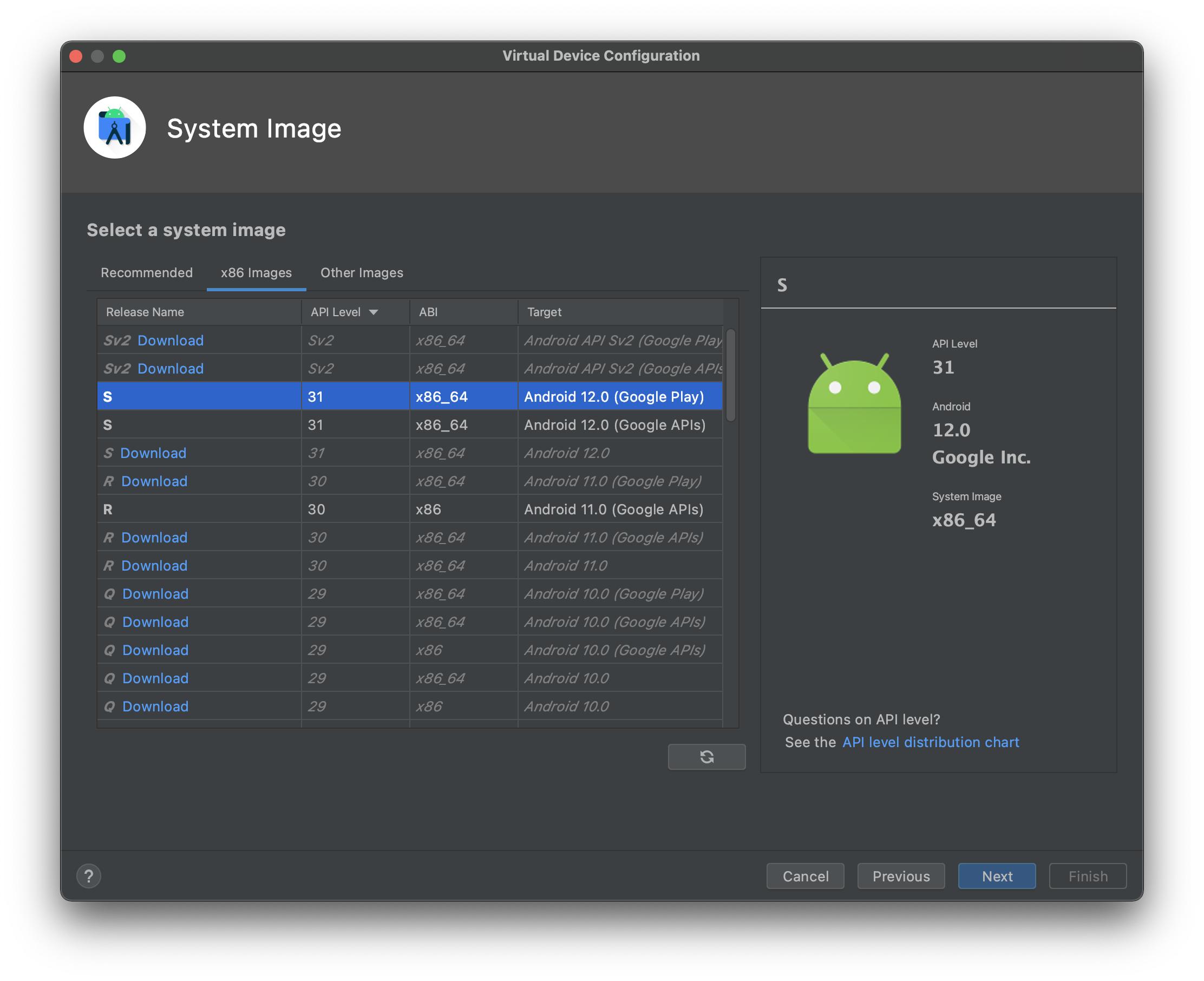This screenshot has width=1204, height=981.
Task: Select R row with Android 11.0 Google APIs
Action: coord(412,509)
